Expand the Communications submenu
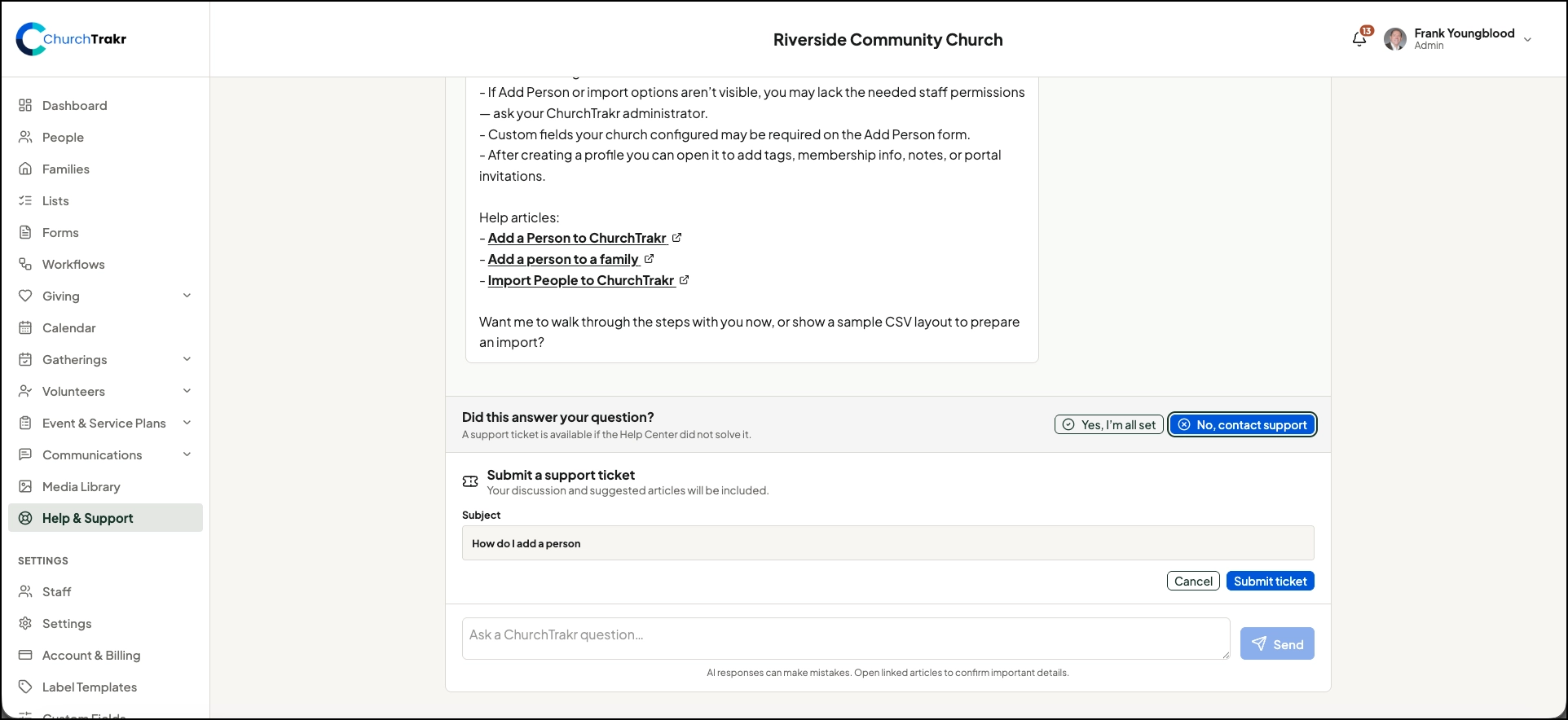 [x=187, y=454]
